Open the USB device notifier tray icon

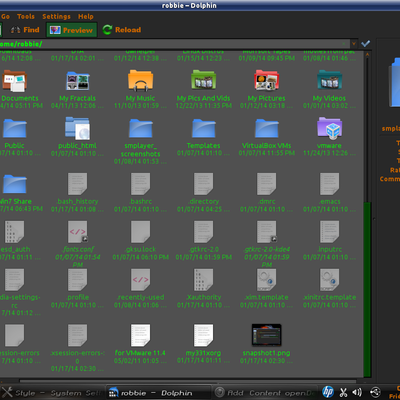tap(375, 392)
